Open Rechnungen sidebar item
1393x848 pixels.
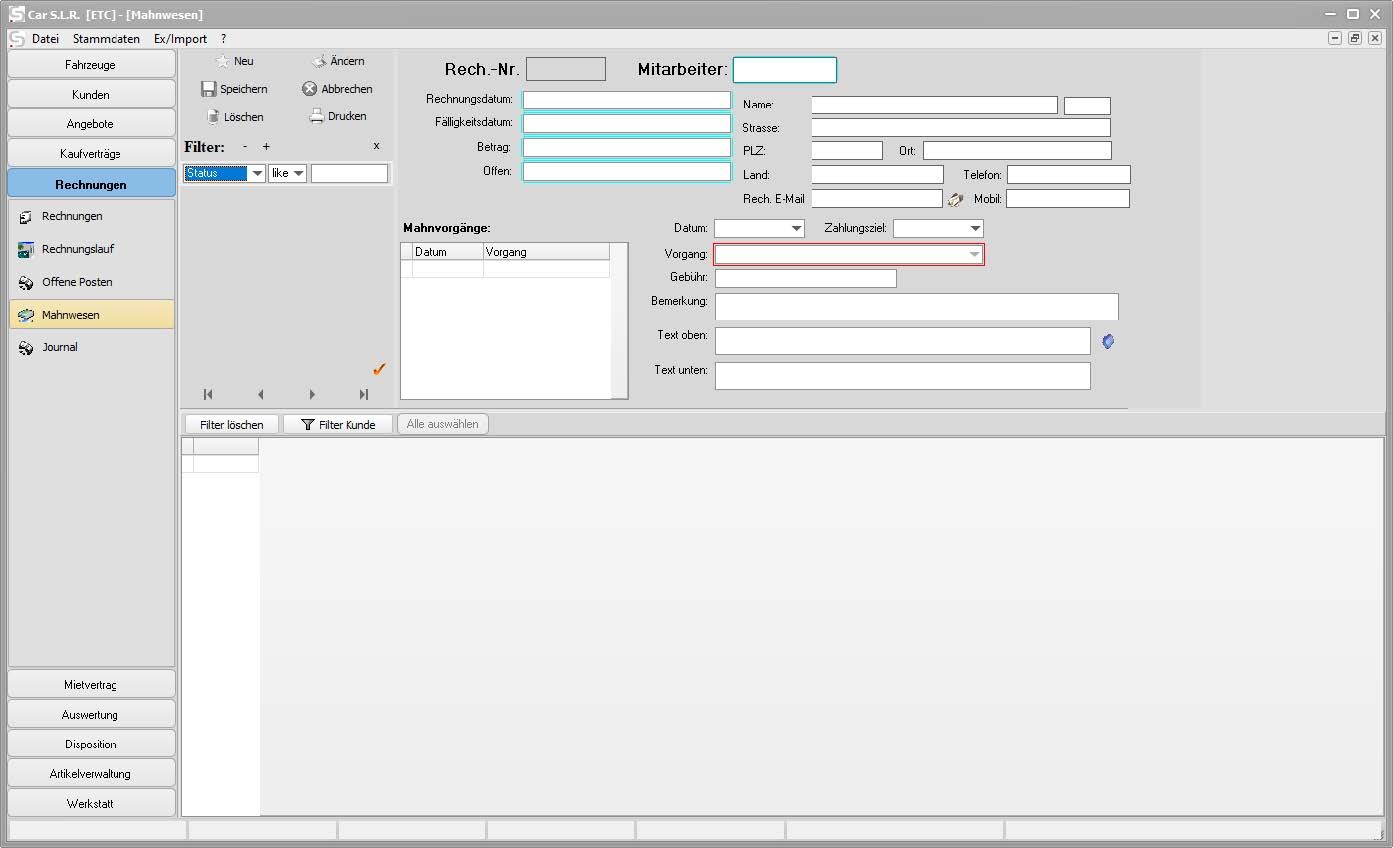coord(92,216)
